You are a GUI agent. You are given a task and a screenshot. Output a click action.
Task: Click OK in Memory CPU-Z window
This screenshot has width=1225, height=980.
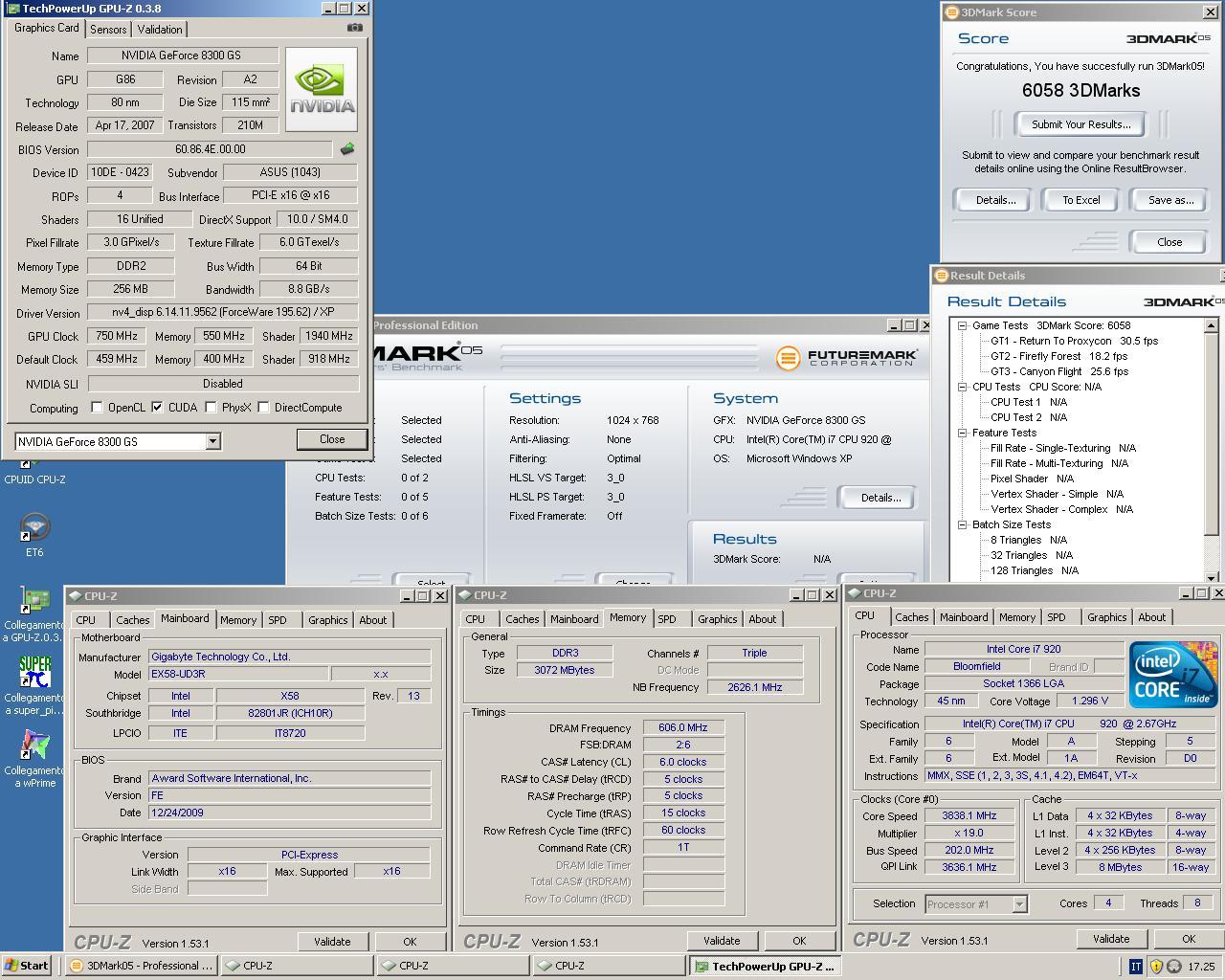click(x=799, y=941)
